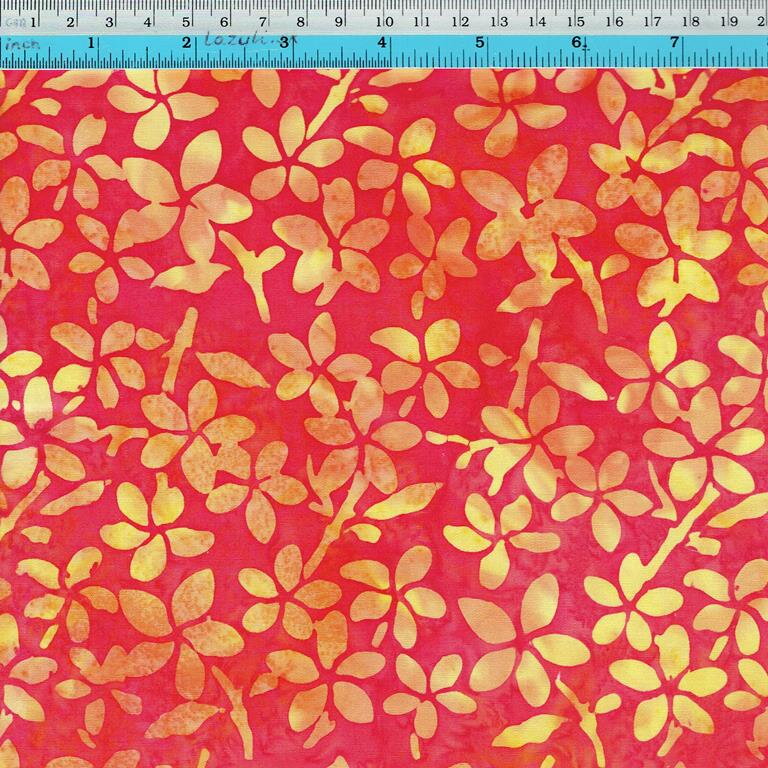Select the number 7 on the blue inch ruler
Viewport: 768px width, 768px height.
(674, 42)
